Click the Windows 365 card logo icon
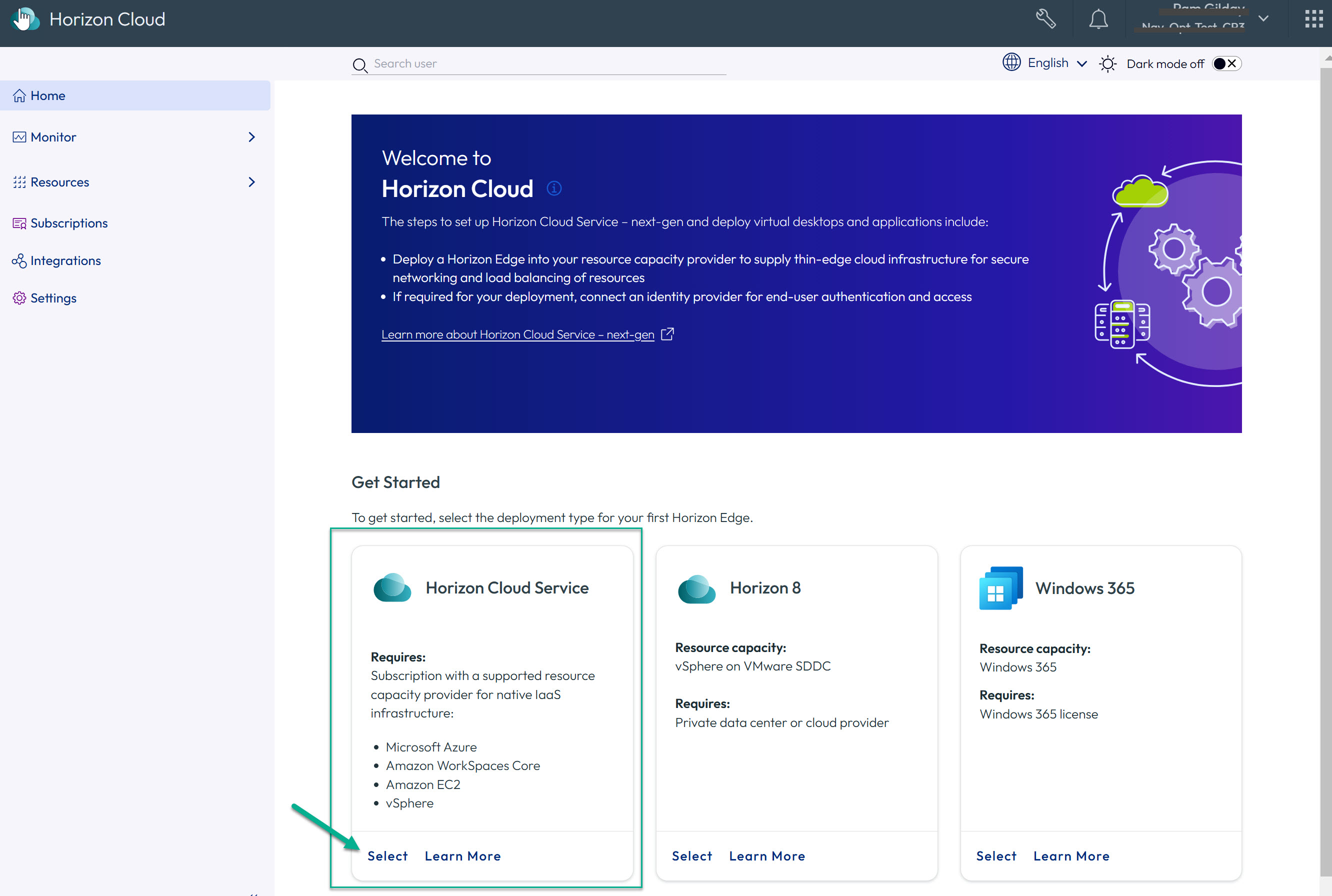The height and width of the screenshot is (896, 1332). pos(1001,588)
